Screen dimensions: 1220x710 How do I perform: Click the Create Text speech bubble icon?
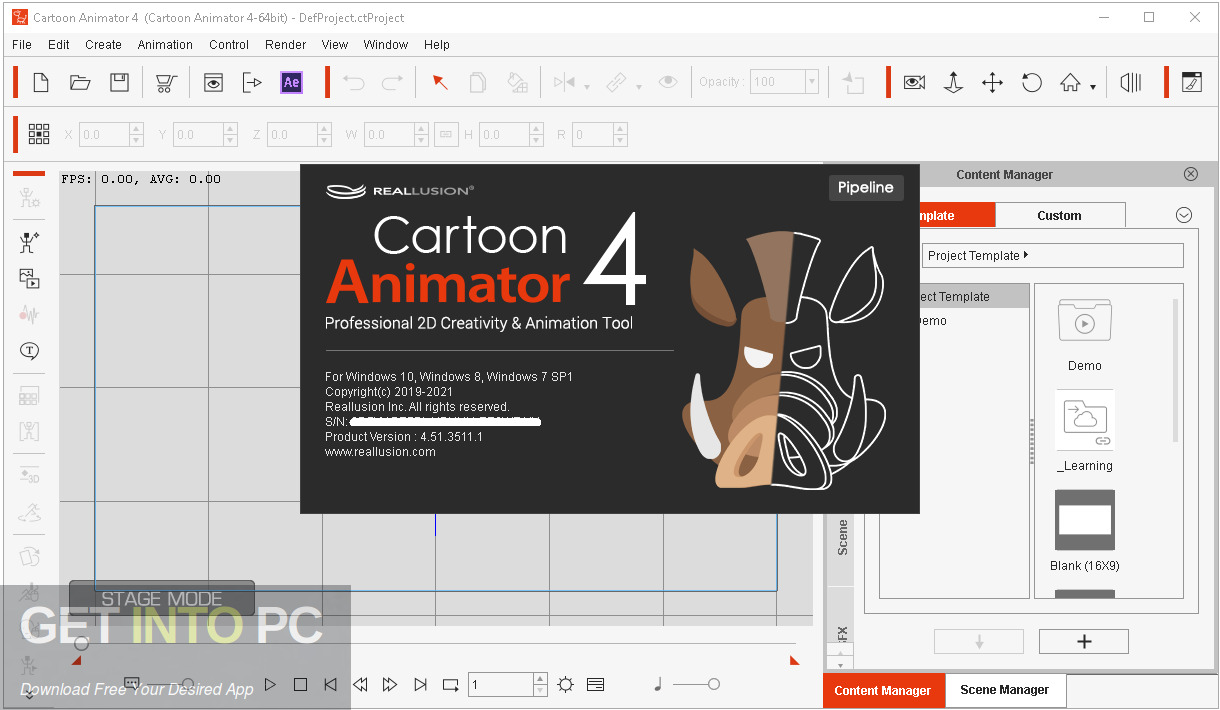30,351
